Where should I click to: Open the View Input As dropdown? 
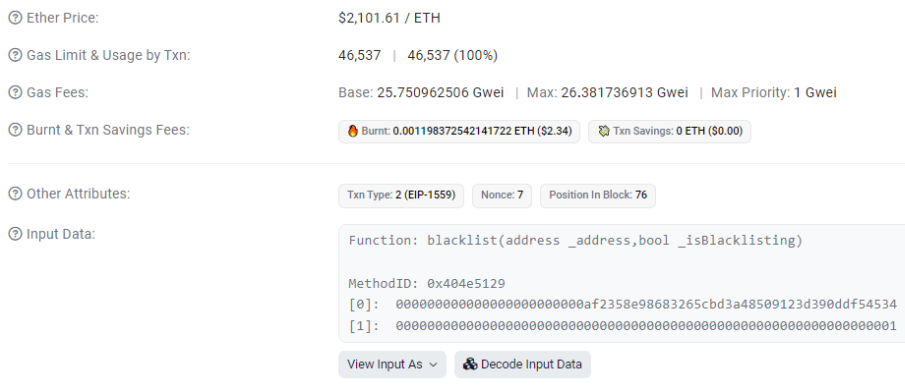[x=392, y=364]
